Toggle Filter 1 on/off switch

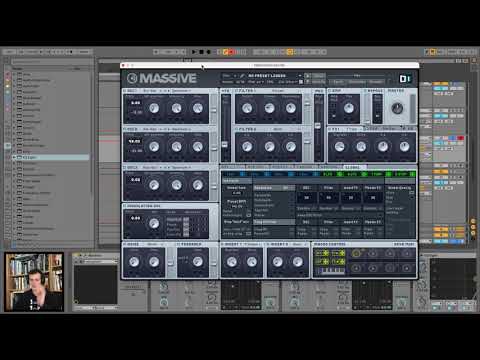237,91
